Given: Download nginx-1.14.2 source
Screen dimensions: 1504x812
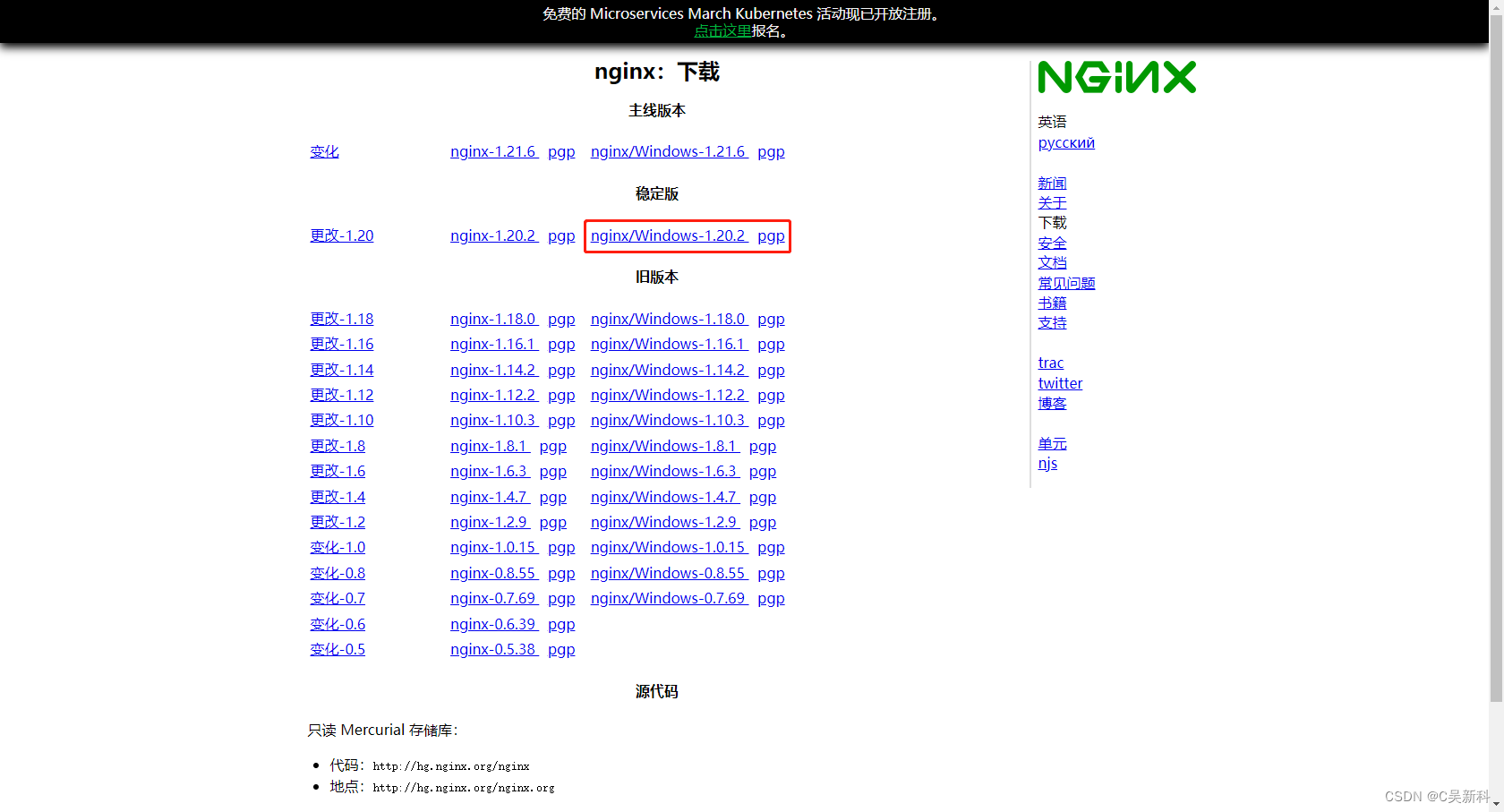Looking at the screenshot, I should (493, 370).
